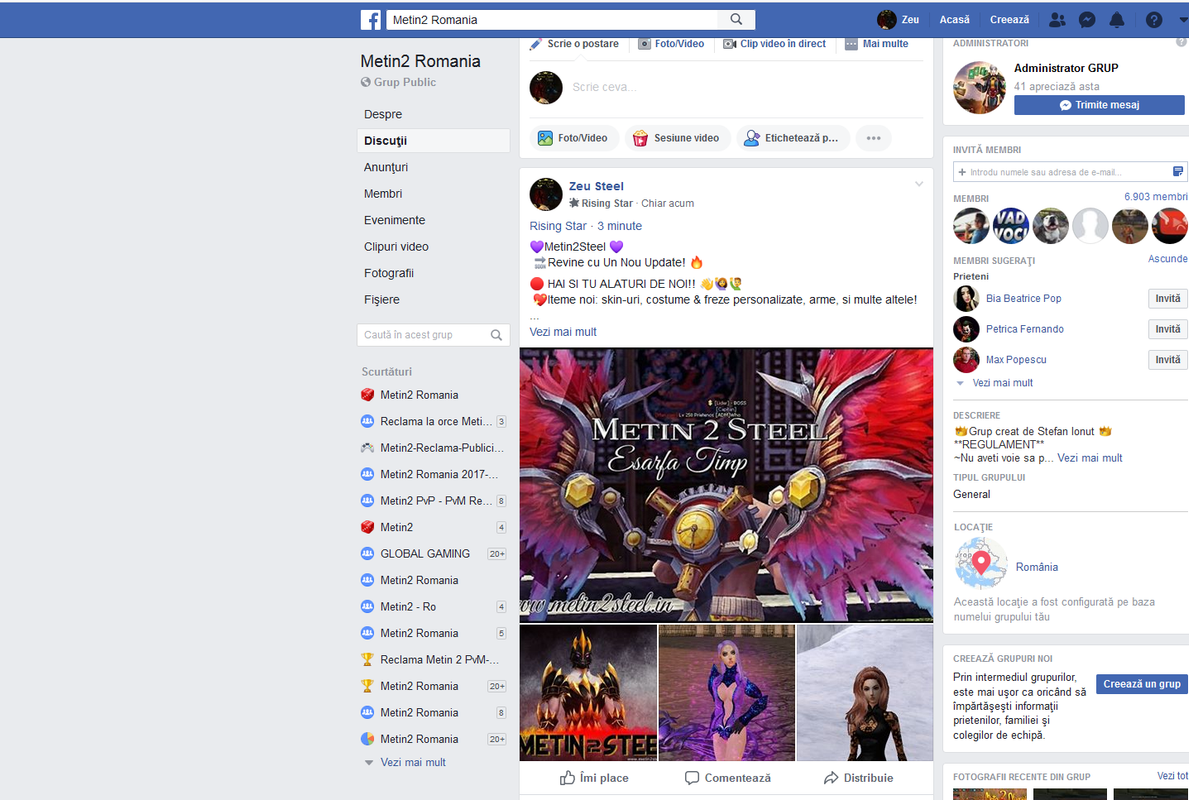Start a Sesiune video watch party
This screenshot has width=1189, height=800.
click(676, 138)
